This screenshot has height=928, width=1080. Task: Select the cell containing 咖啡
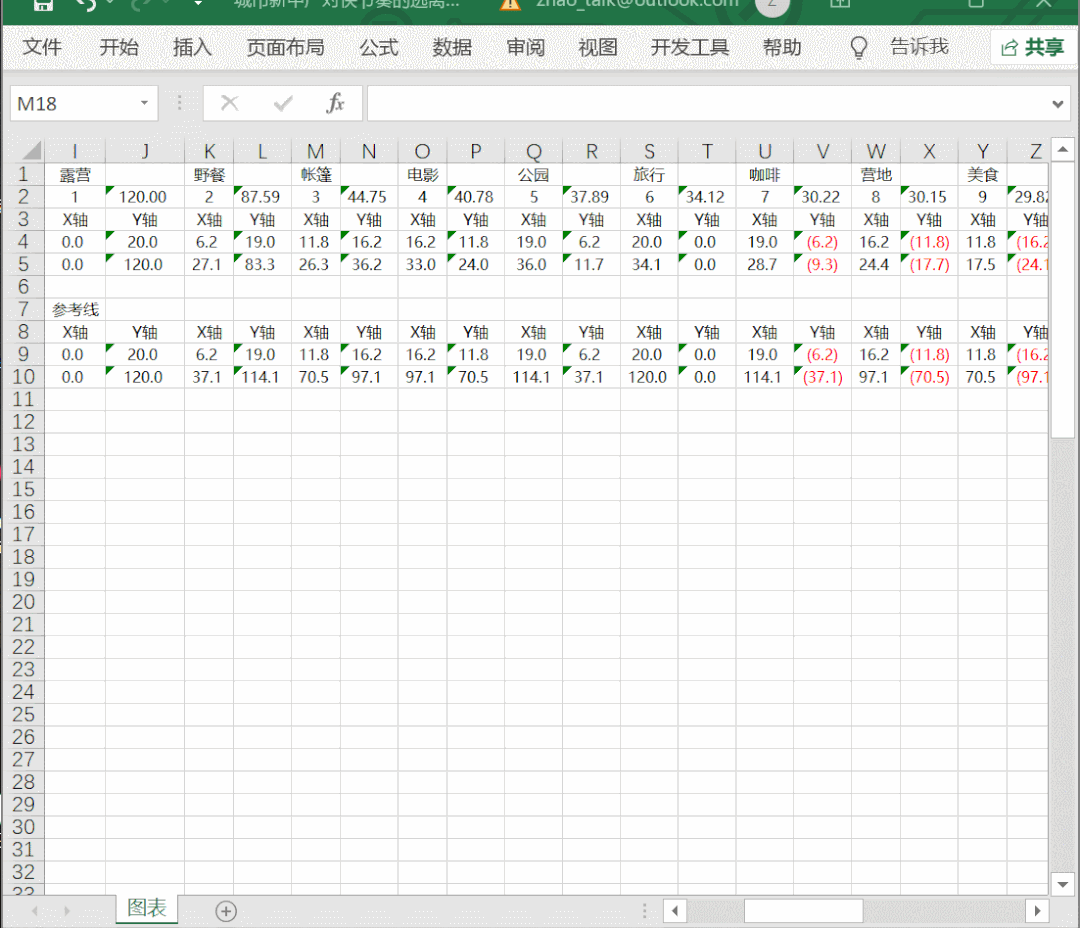point(765,175)
